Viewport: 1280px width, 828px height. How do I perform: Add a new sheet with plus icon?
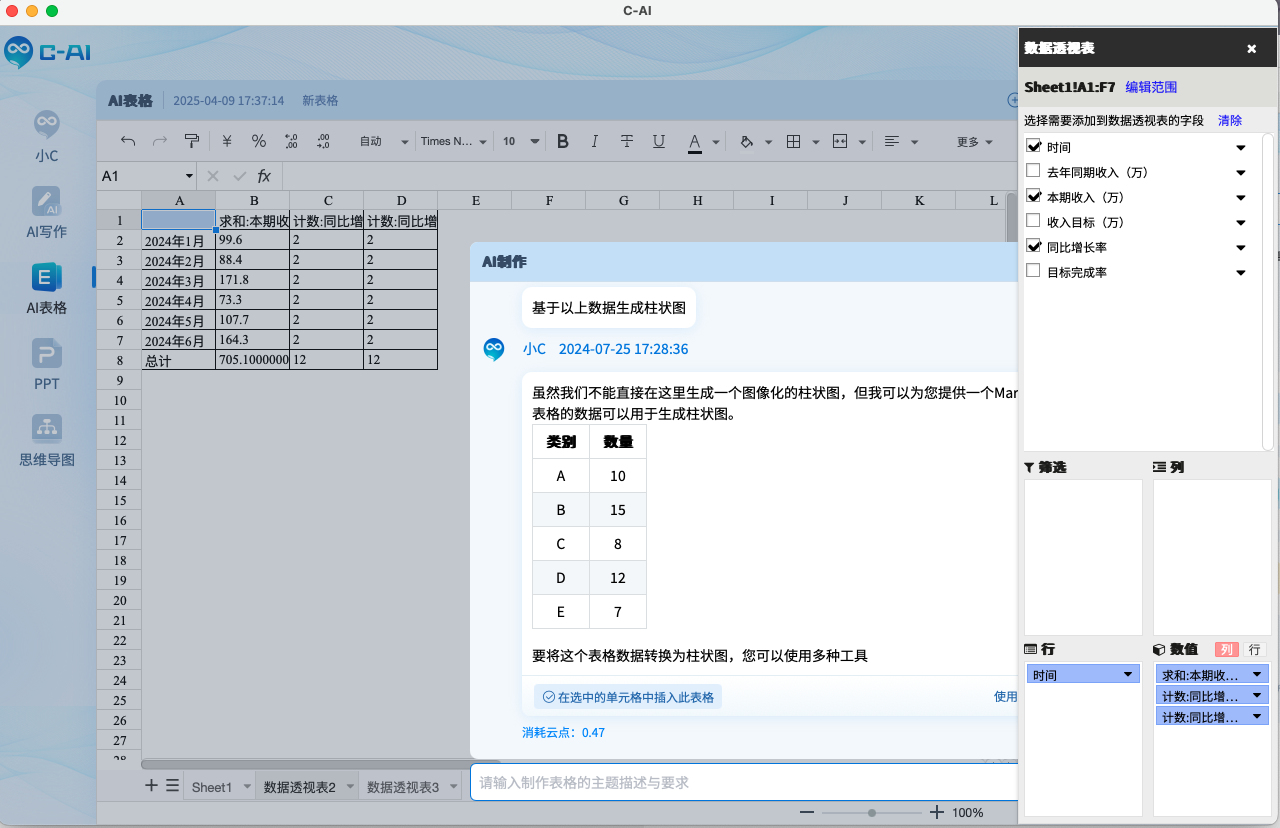click(151, 785)
